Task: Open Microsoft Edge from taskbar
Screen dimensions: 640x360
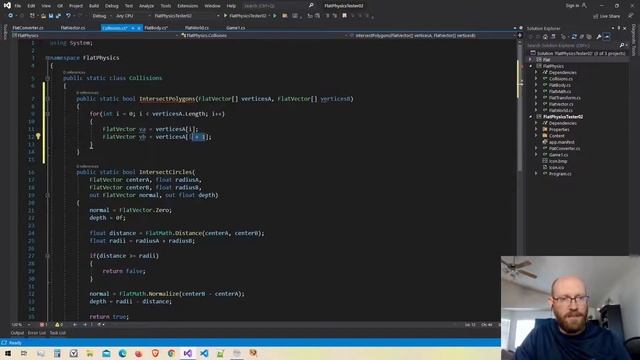Action: (x=122, y=353)
